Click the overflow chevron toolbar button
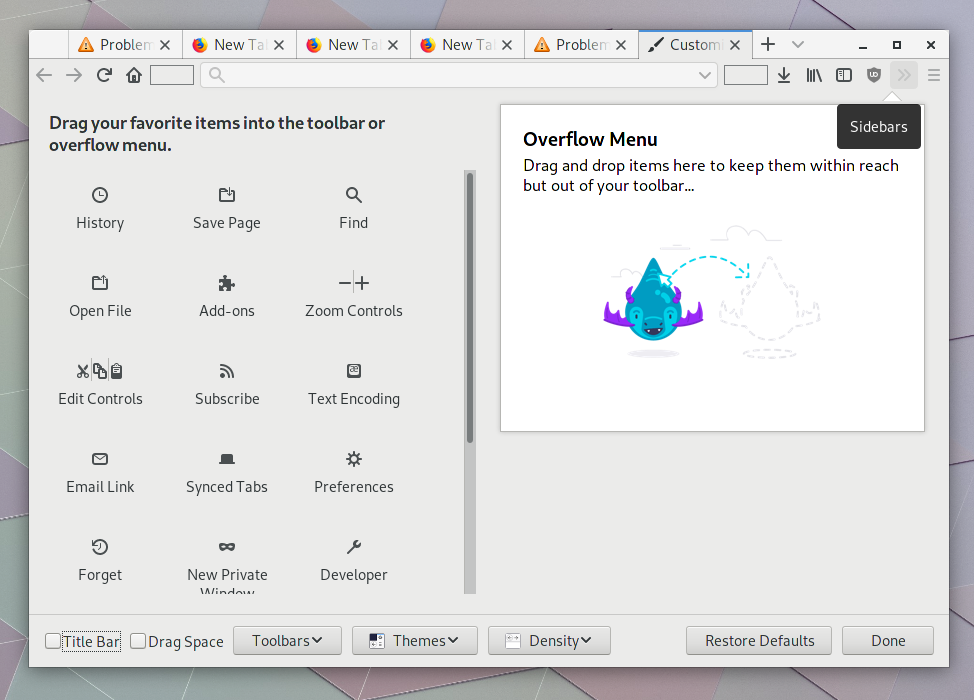This screenshot has height=700, width=974. click(x=904, y=75)
